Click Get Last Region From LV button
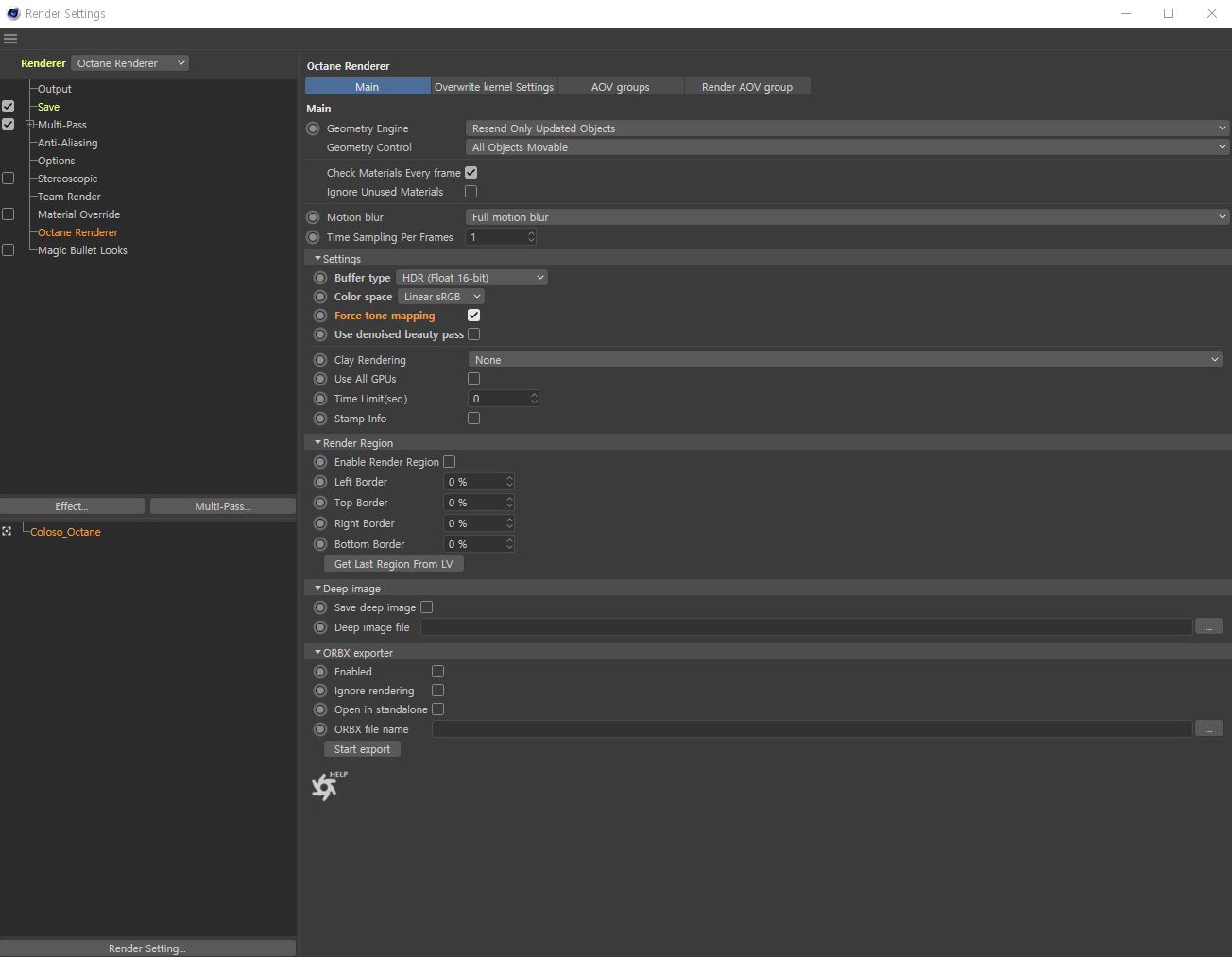This screenshot has height=957, width=1232. 394,564
